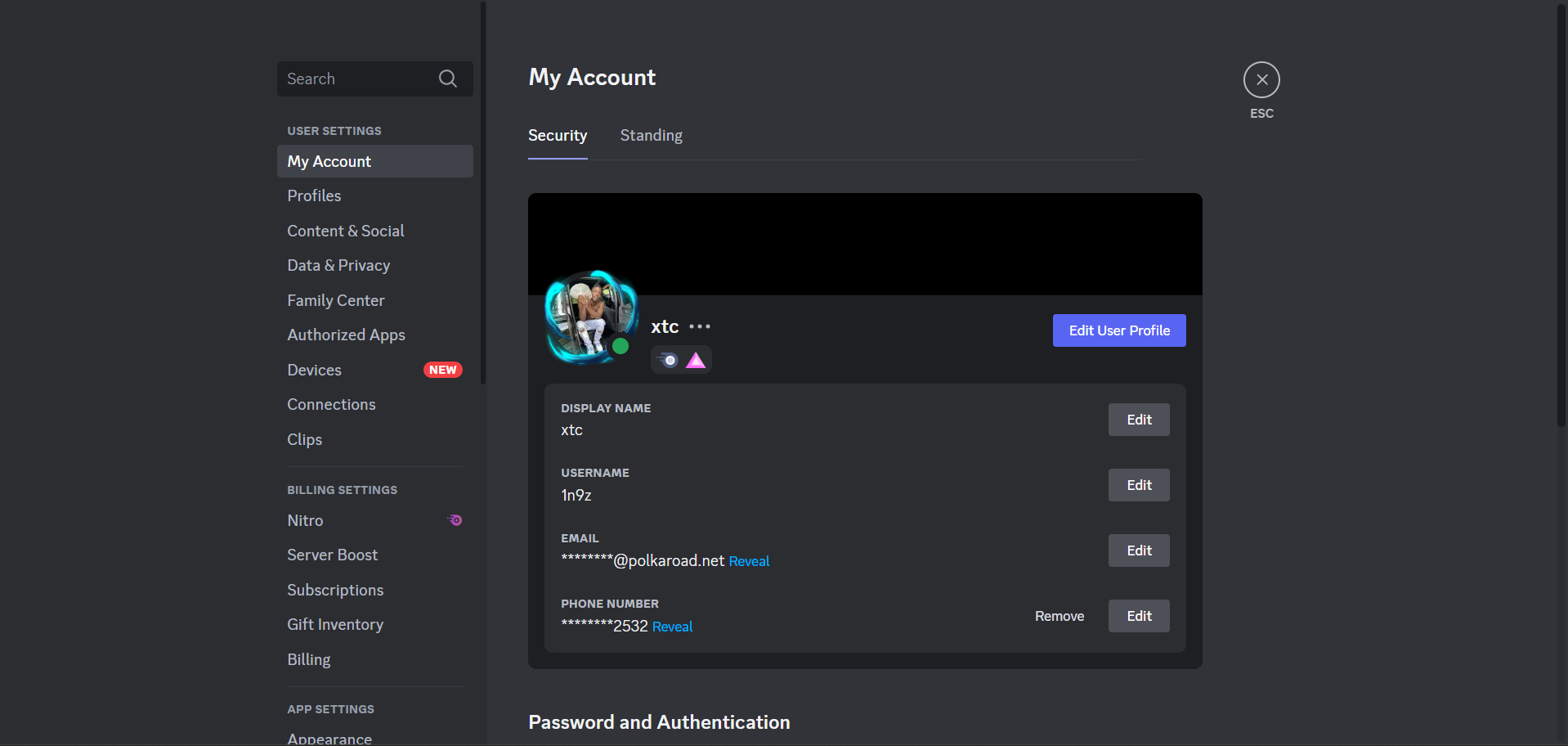Close settings with the ESC X icon
Viewport: 1568px width, 746px height.
1261,79
